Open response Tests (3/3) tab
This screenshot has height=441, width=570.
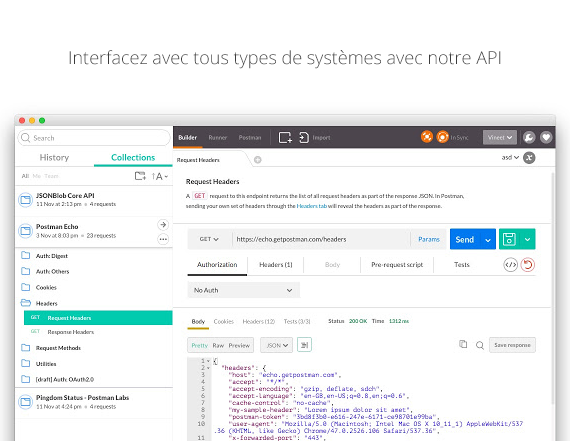click(x=297, y=321)
